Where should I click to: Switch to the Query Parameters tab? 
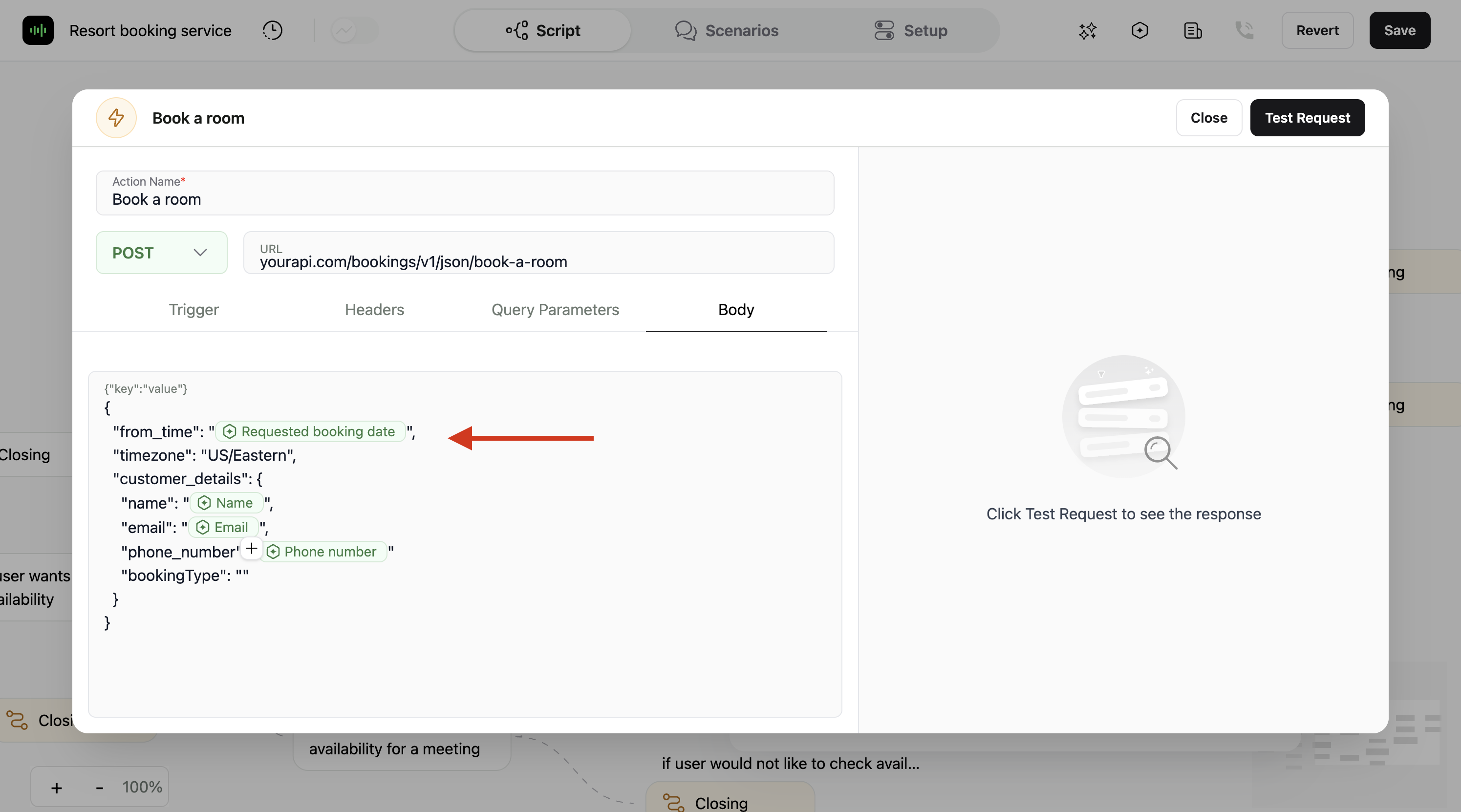[555, 310]
